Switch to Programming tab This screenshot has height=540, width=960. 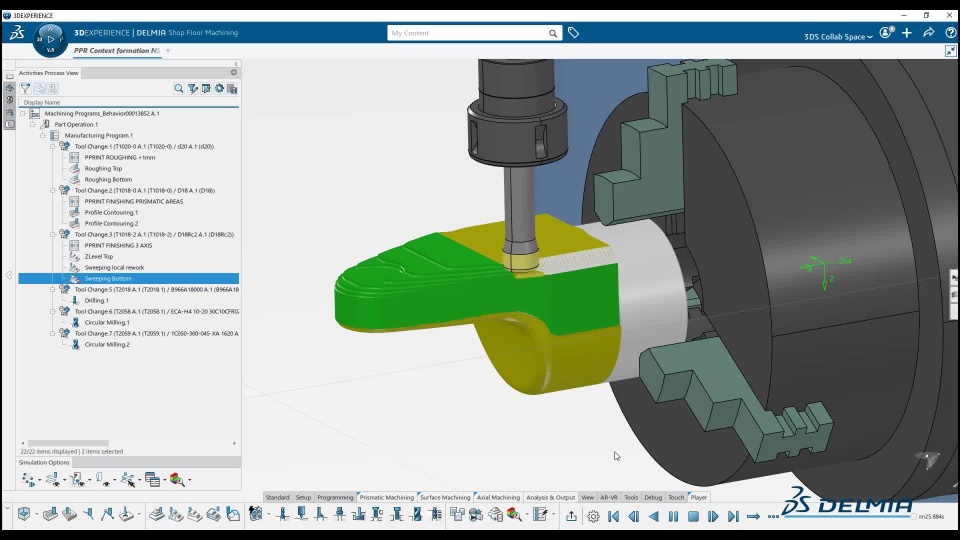click(335, 497)
